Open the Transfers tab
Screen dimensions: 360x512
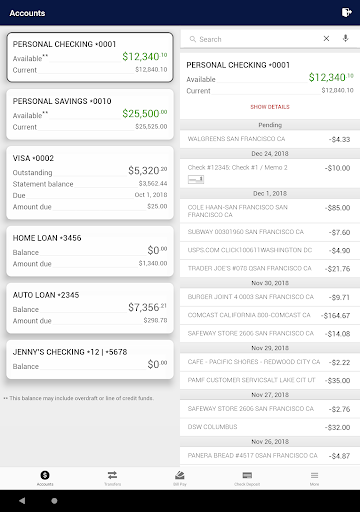[112, 478]
